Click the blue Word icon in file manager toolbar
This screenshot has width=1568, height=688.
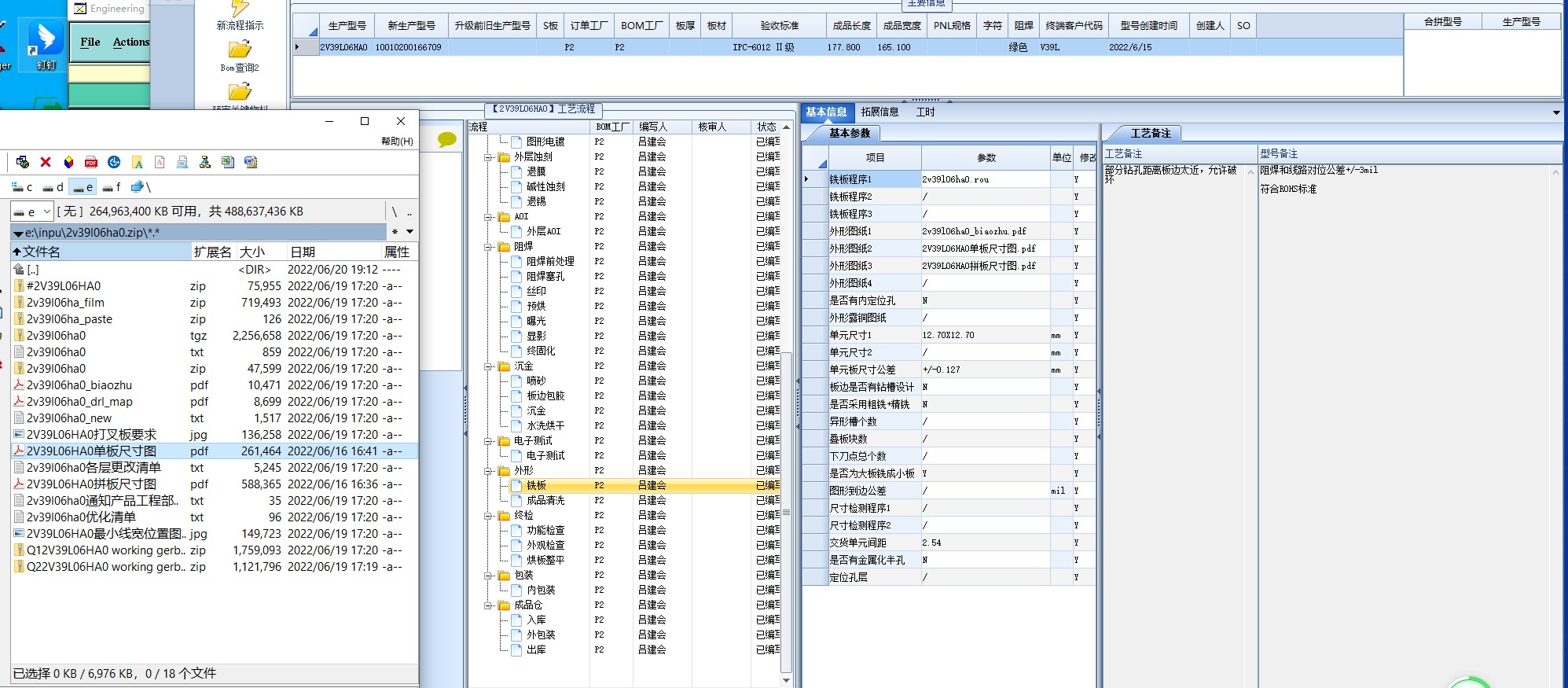tap(251, 162)
